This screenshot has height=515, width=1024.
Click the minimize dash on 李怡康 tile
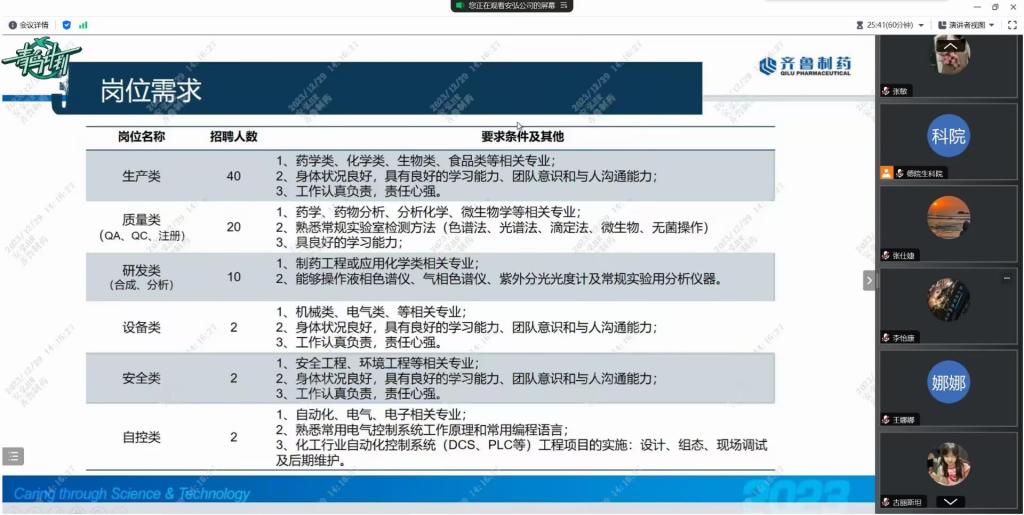pyautogui.click(x=1006, y=278)
